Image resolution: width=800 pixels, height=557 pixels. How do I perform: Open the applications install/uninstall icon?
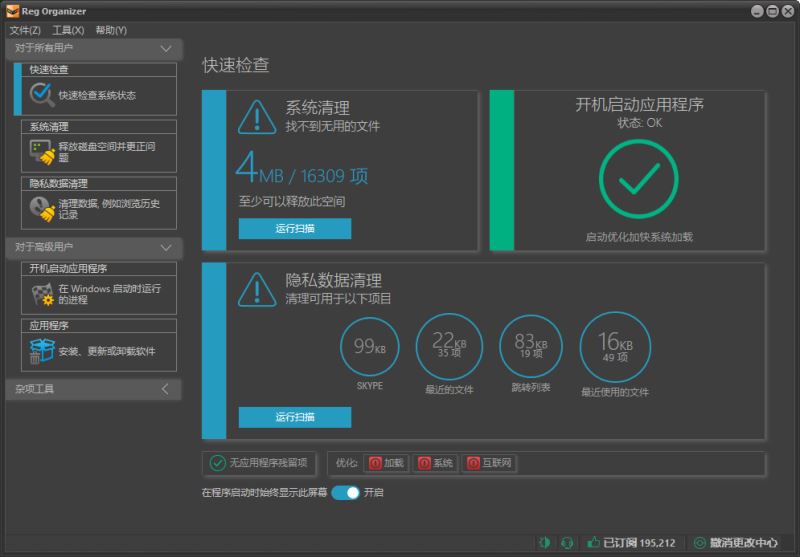click(41, 351)
